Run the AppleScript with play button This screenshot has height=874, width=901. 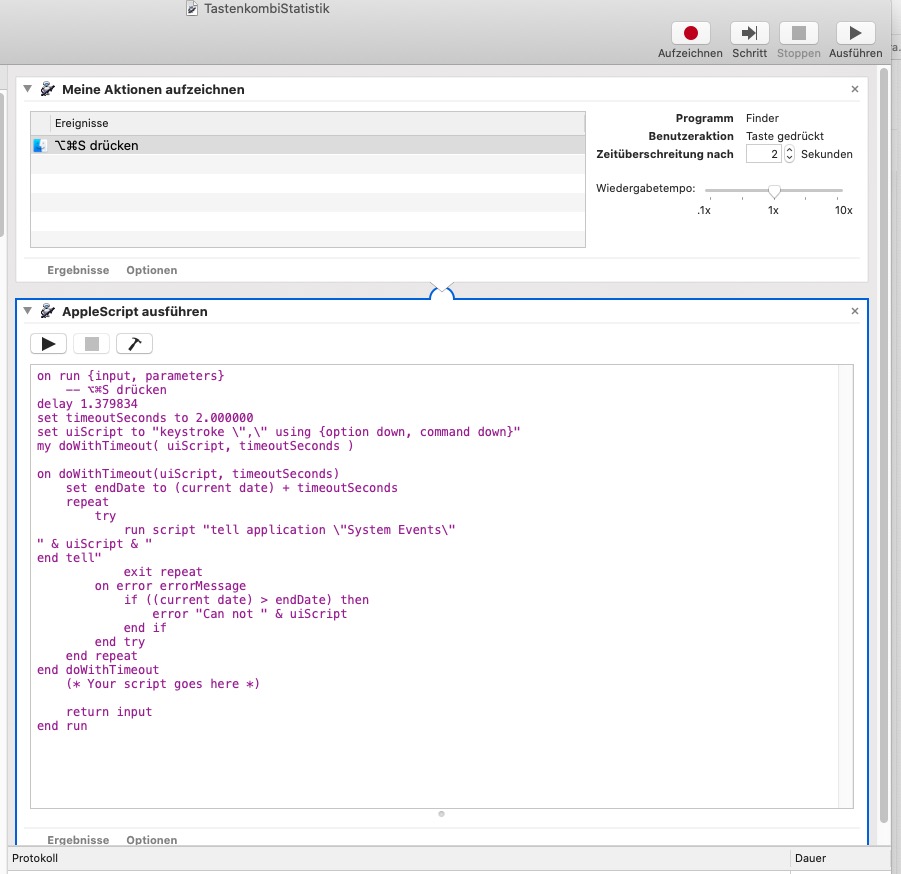pyautogui.click(x=48, y=344)
